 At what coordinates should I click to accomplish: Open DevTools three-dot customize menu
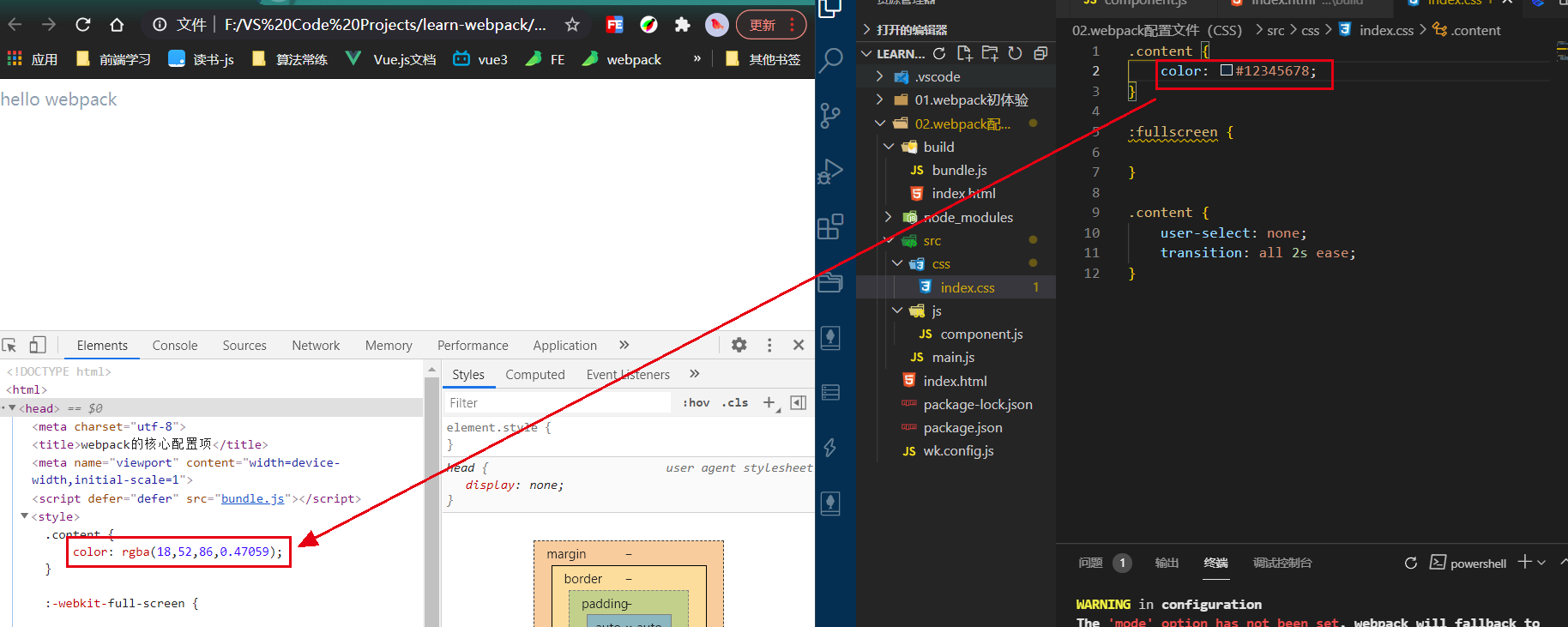769,345
